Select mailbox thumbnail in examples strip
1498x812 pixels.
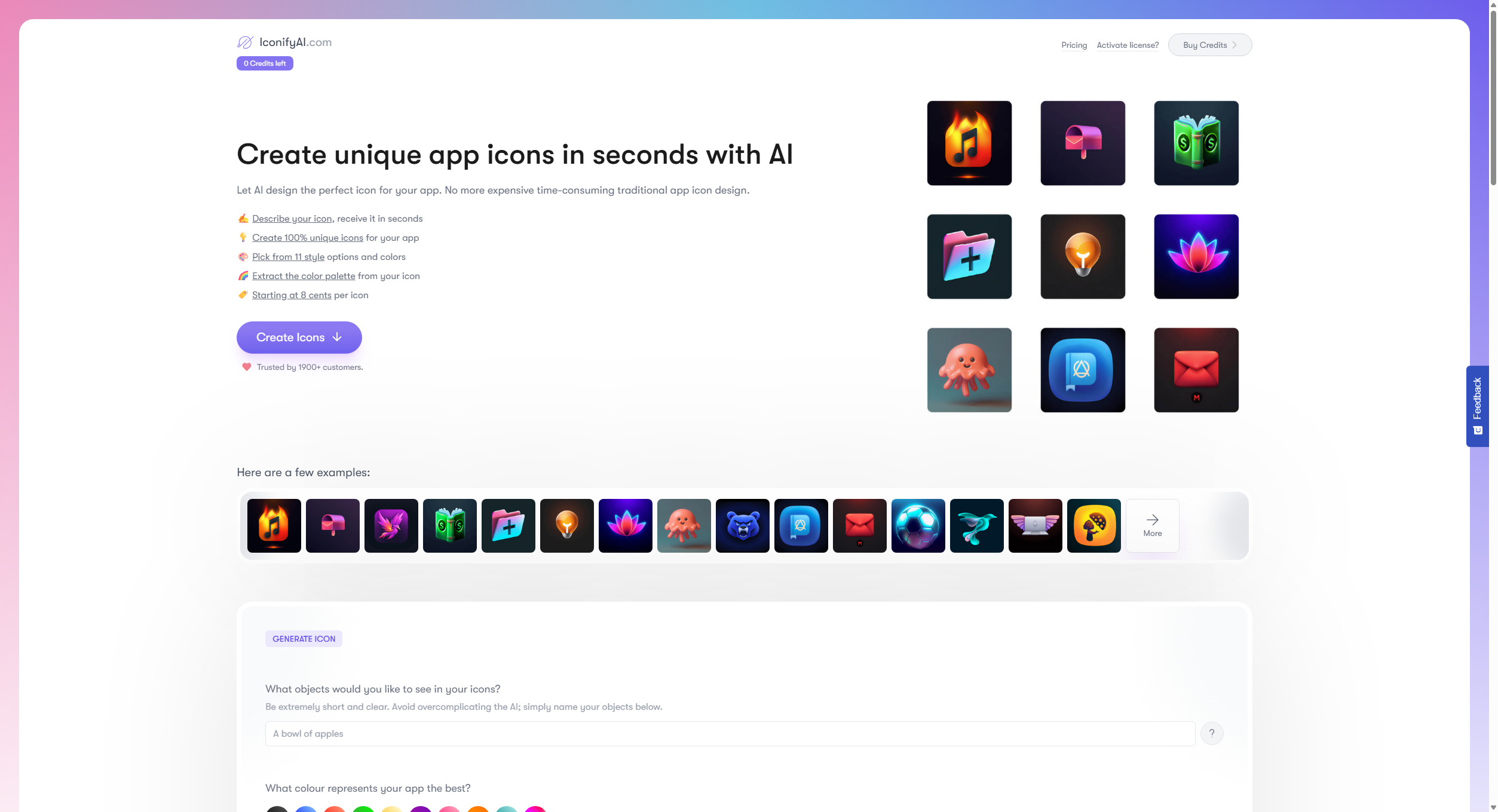point(333,526)
